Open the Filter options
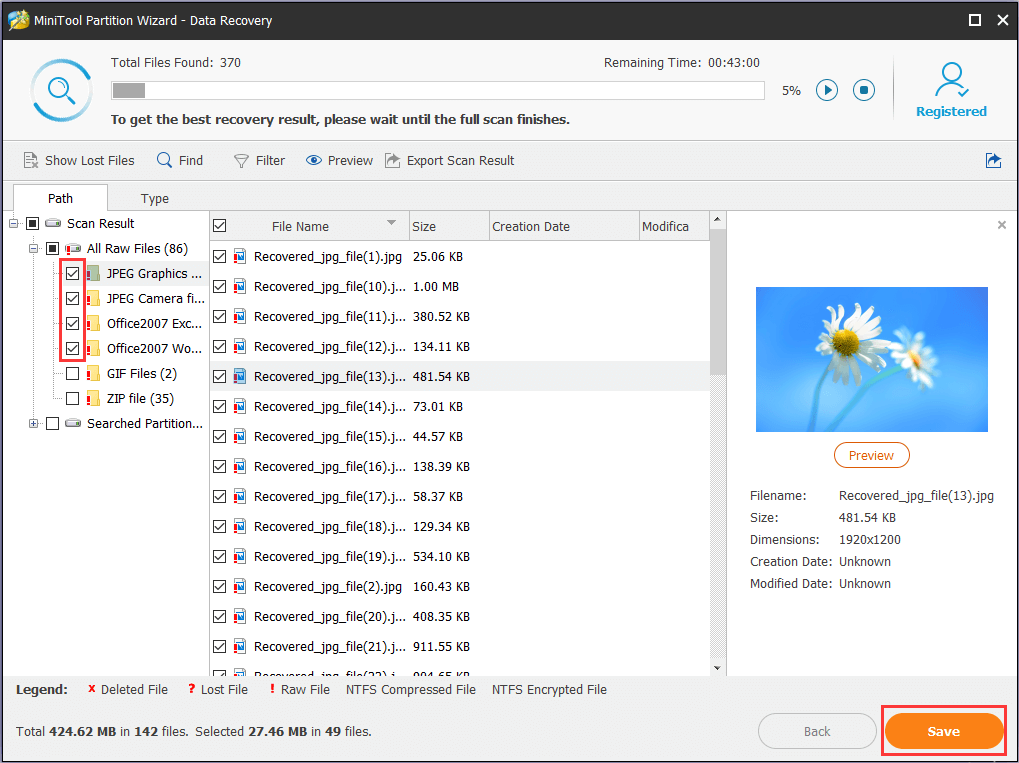Image resolution: width=1019 pixels, height=763 pixels. pos(259,160)
